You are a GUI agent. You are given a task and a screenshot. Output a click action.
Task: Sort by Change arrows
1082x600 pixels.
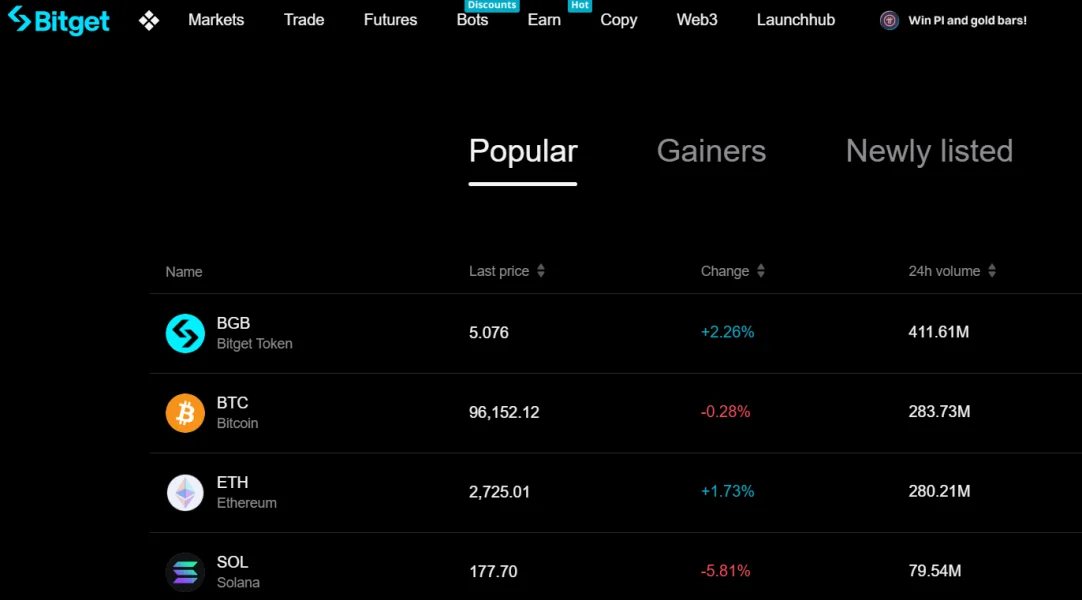(x=761, y=271)
